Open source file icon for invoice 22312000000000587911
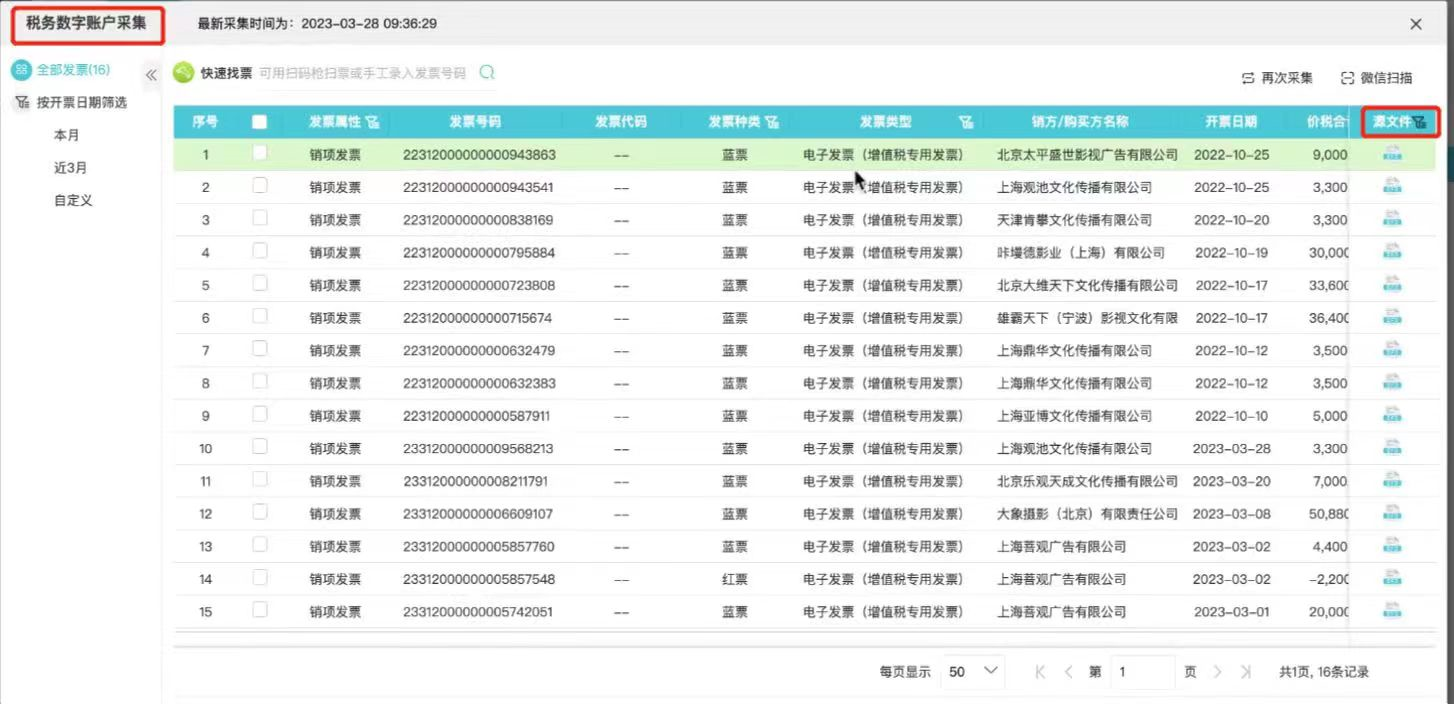 (x=1392, y=416)
